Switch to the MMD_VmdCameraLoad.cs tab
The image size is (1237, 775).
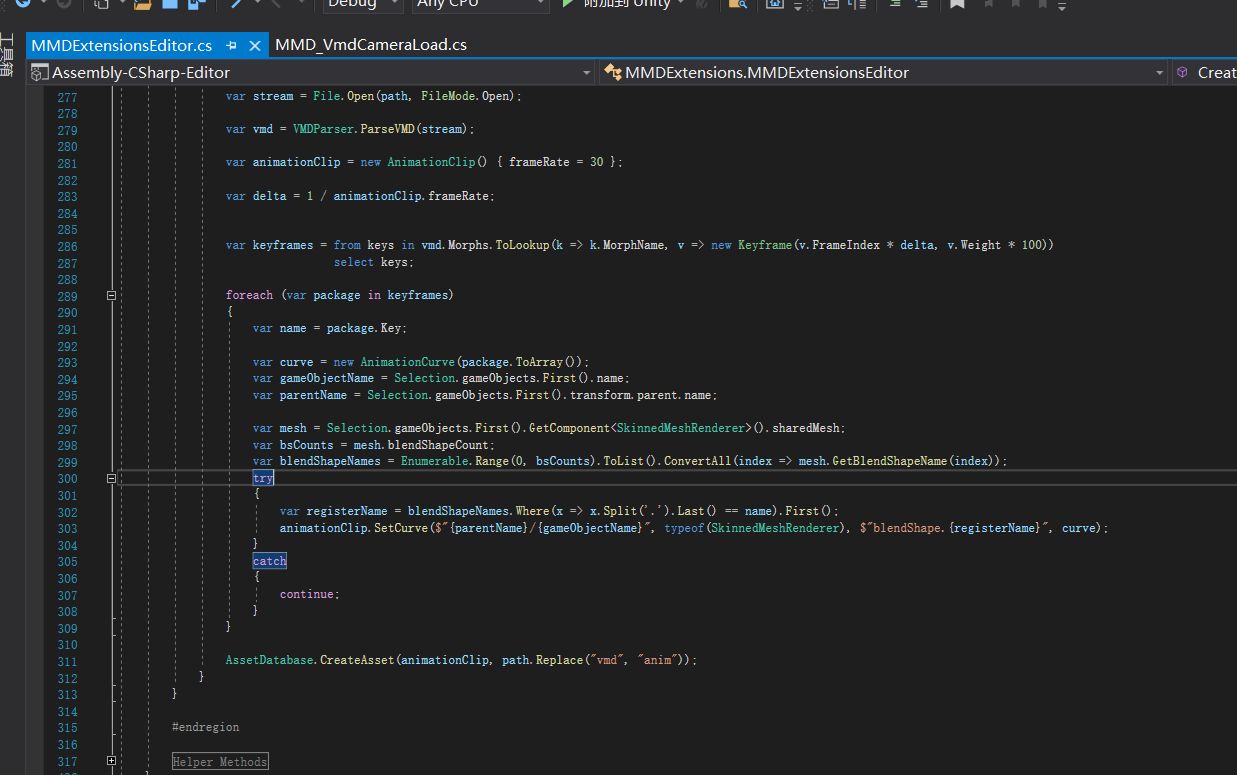pyautogui.click(x=371, y=45)
